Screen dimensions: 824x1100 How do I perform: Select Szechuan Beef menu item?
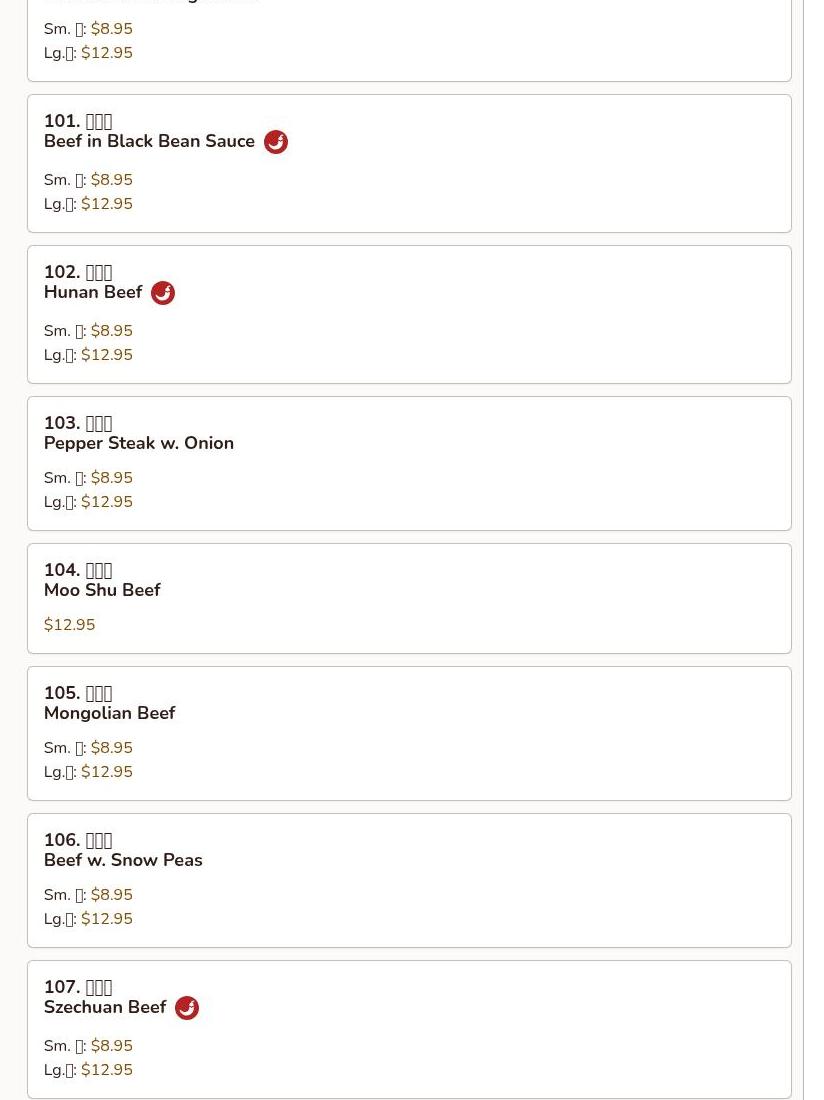105,1007
